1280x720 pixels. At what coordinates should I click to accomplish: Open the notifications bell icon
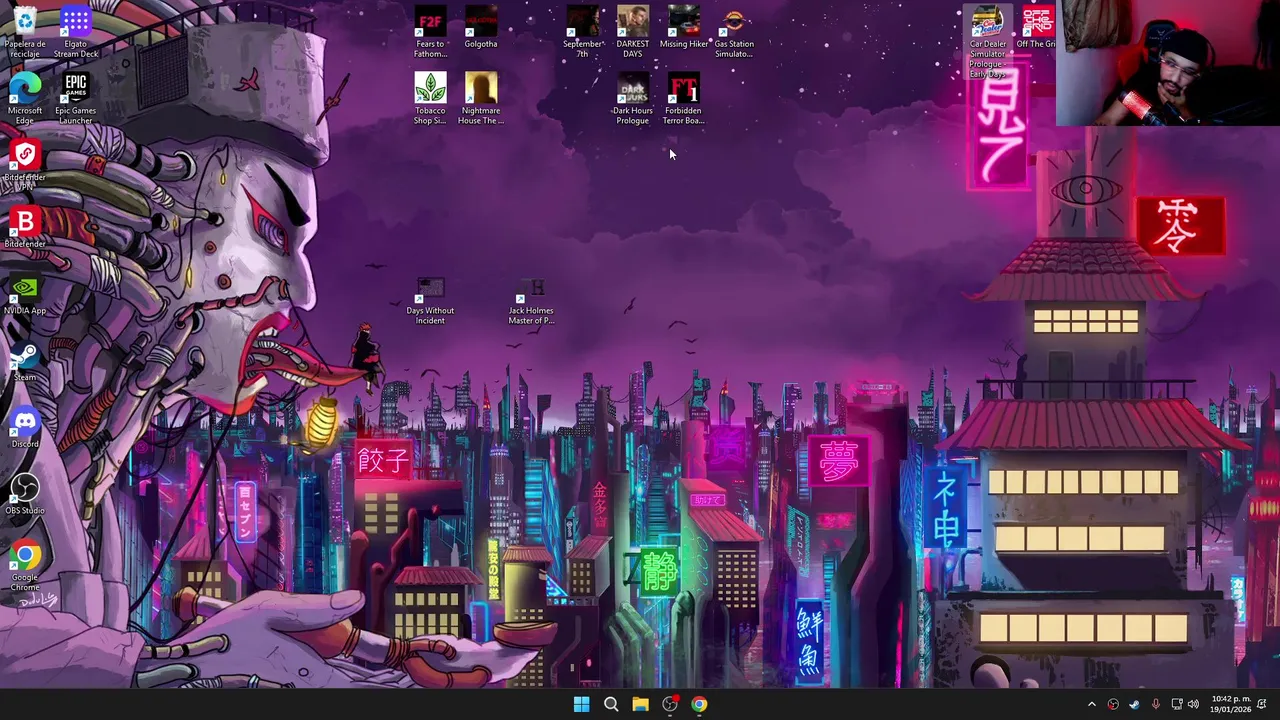(1262, 704)
